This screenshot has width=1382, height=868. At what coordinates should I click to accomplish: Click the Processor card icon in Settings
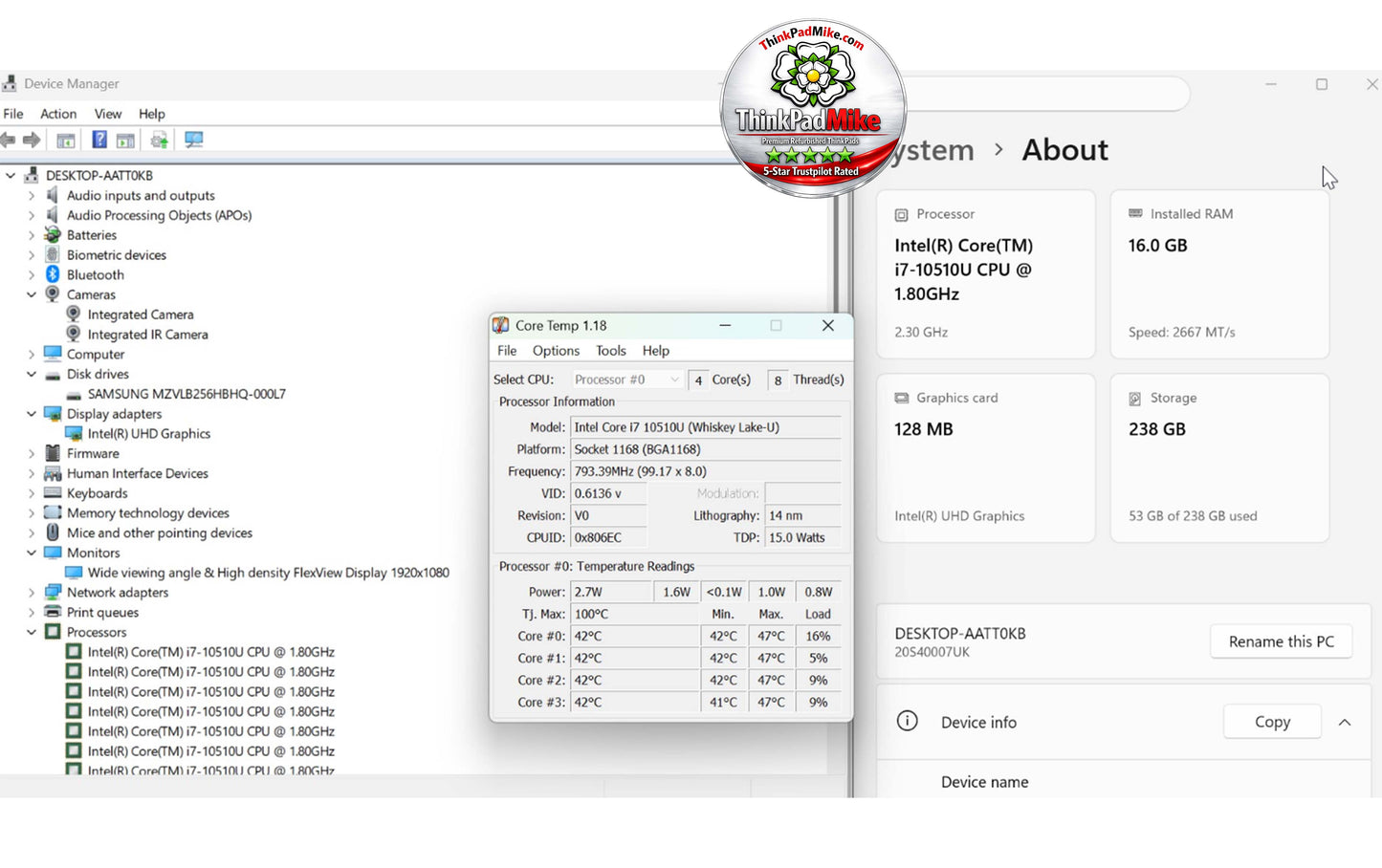coord(901,215)
